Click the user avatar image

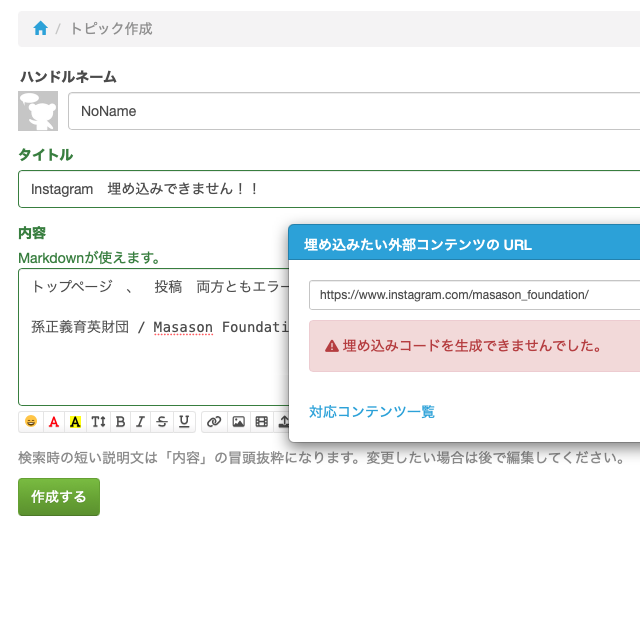click(x=38, y=111)
